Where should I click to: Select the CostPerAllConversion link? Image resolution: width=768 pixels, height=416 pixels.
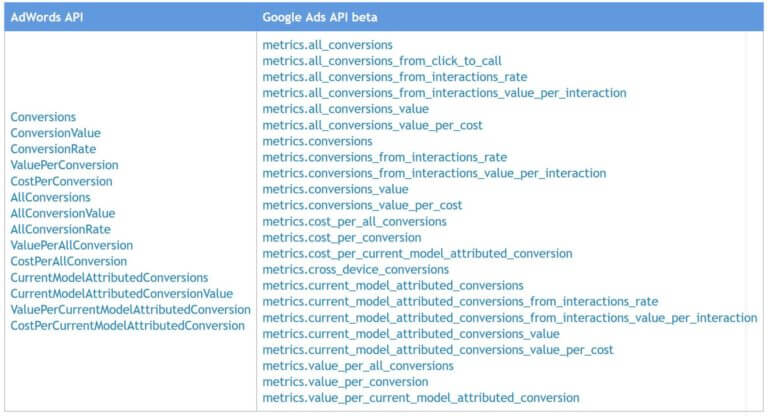69,261
